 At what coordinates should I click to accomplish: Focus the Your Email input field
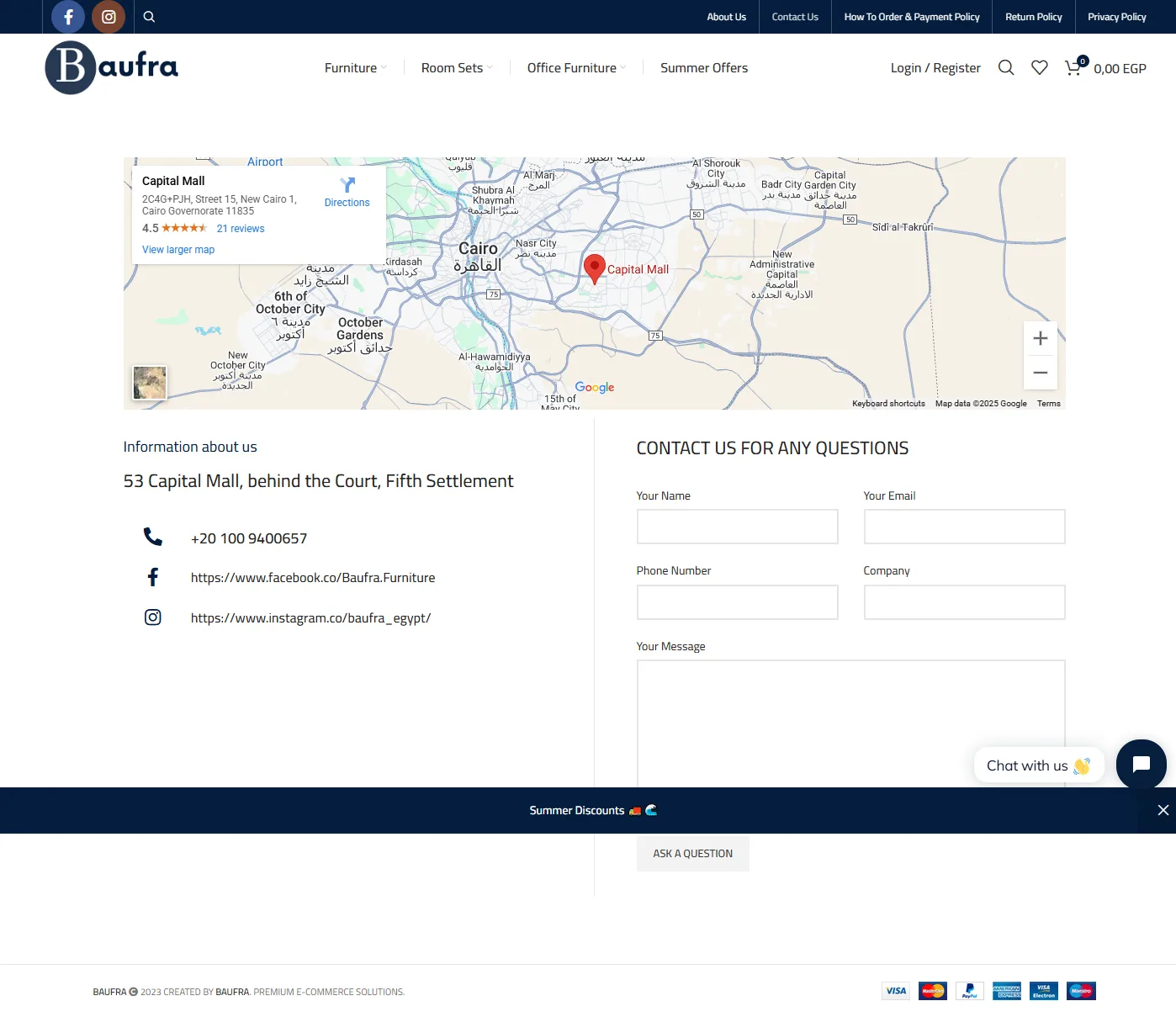pos(964,527)
